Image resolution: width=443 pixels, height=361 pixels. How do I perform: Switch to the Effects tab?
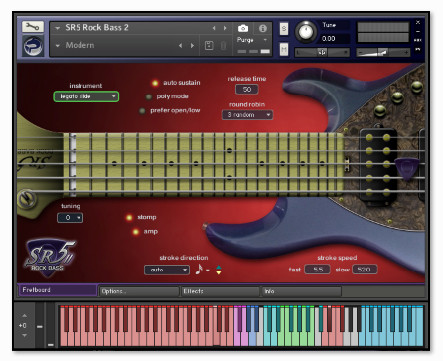click(x=220, y=291)
